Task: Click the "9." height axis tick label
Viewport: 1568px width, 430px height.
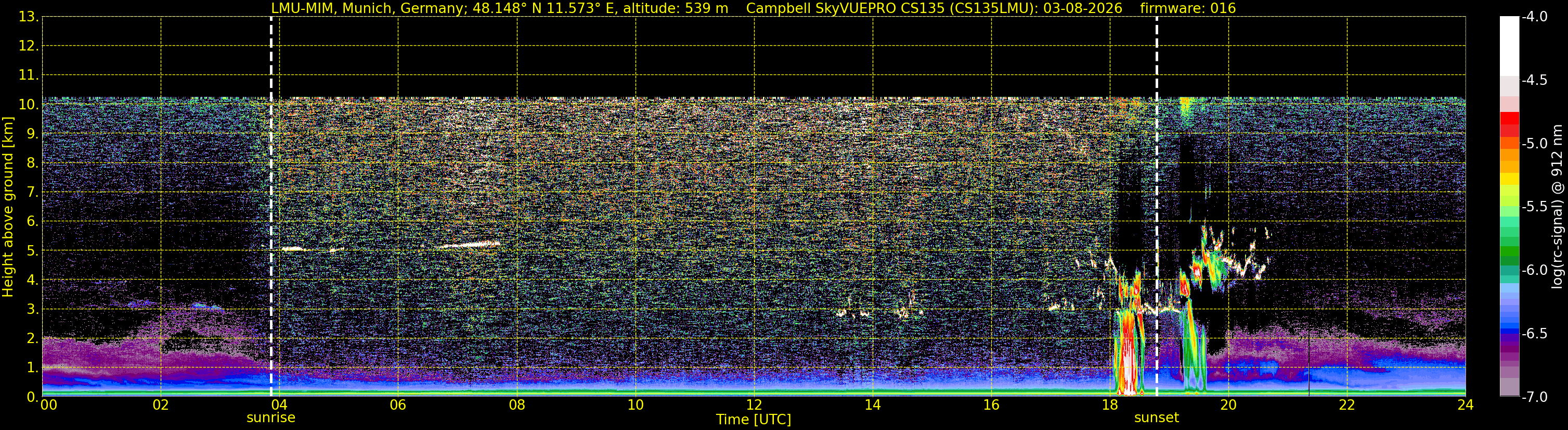Action: 33,134
